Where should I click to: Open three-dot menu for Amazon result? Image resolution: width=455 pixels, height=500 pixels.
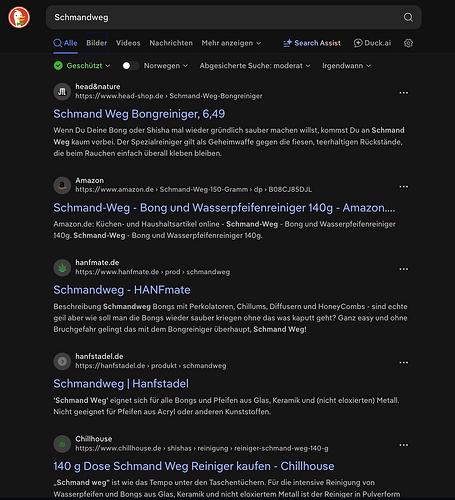(x=404, y=186)
